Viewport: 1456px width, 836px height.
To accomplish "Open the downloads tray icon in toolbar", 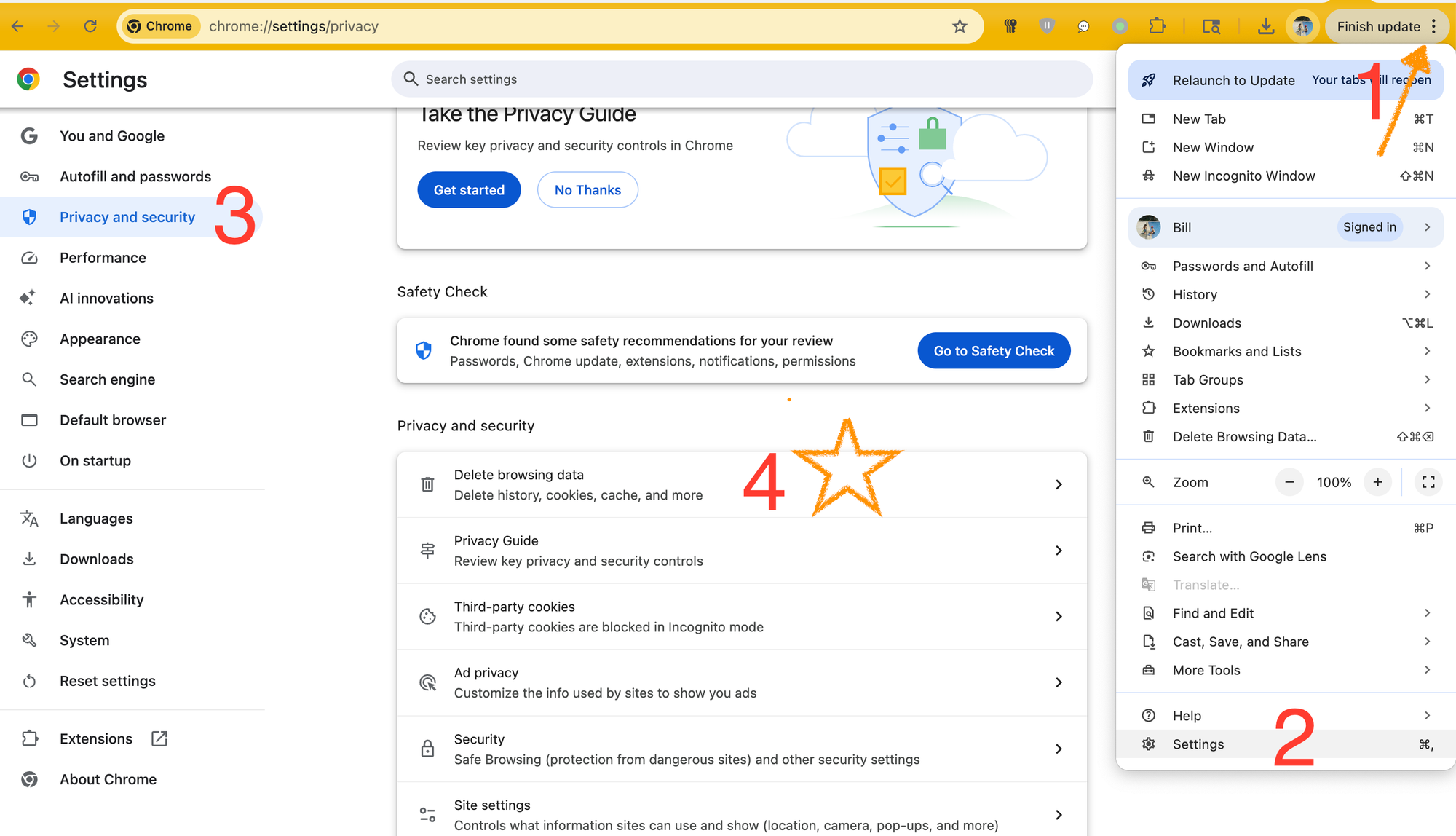I will click(x=1266, y=26).
